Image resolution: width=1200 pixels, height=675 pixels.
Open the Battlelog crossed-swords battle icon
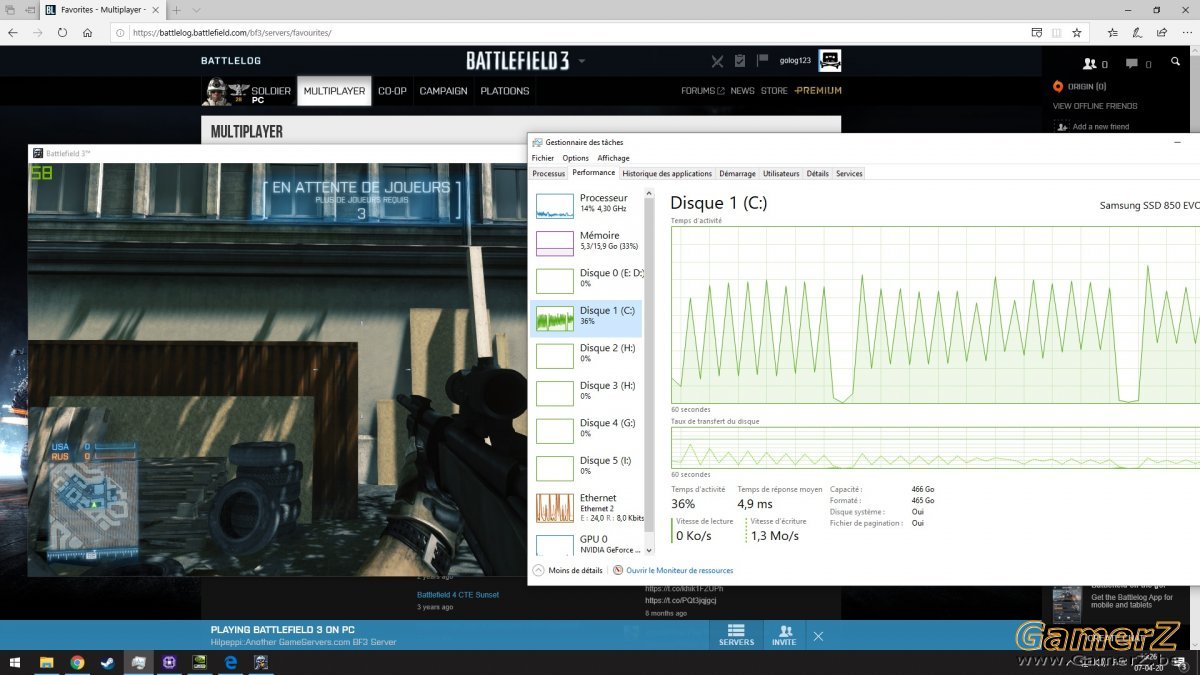coord(717,61)
